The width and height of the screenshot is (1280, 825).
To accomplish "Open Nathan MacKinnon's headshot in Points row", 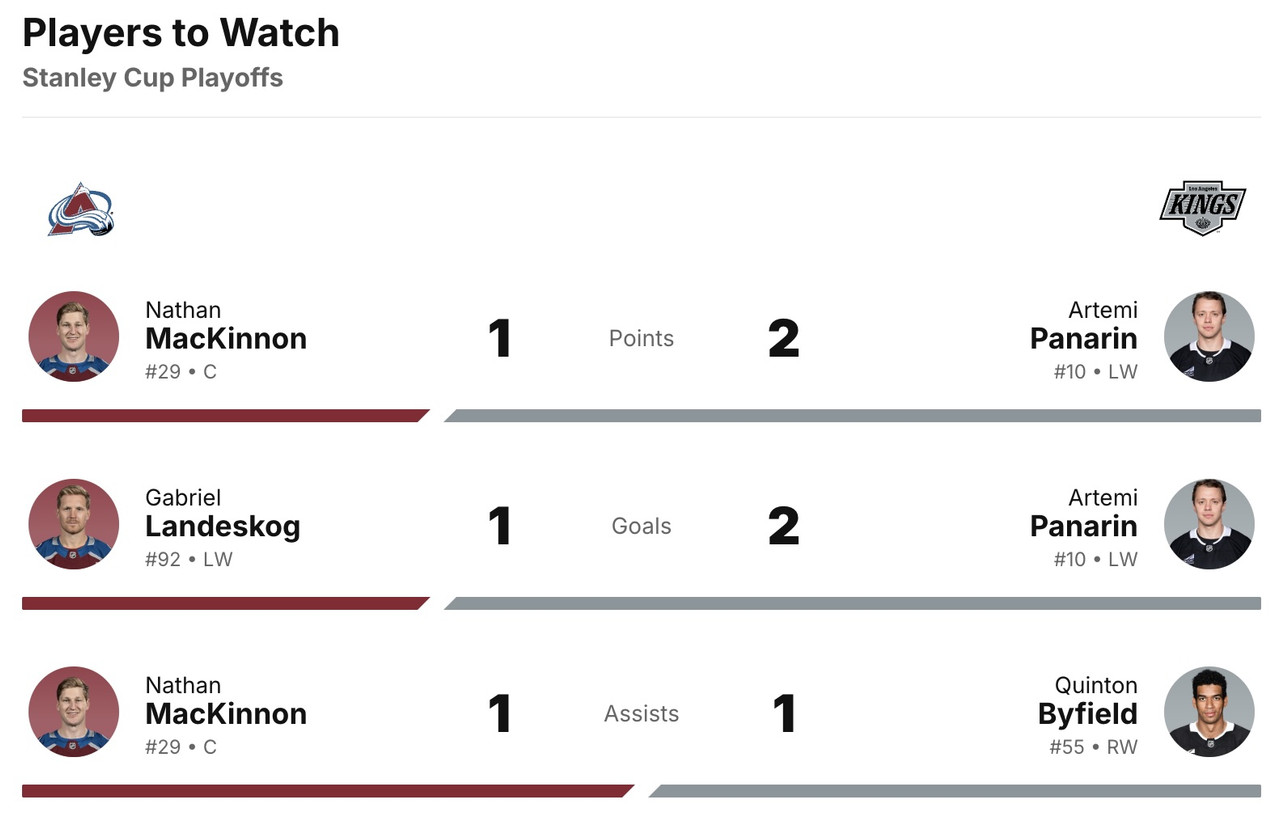I will click(x=74, y=337).
